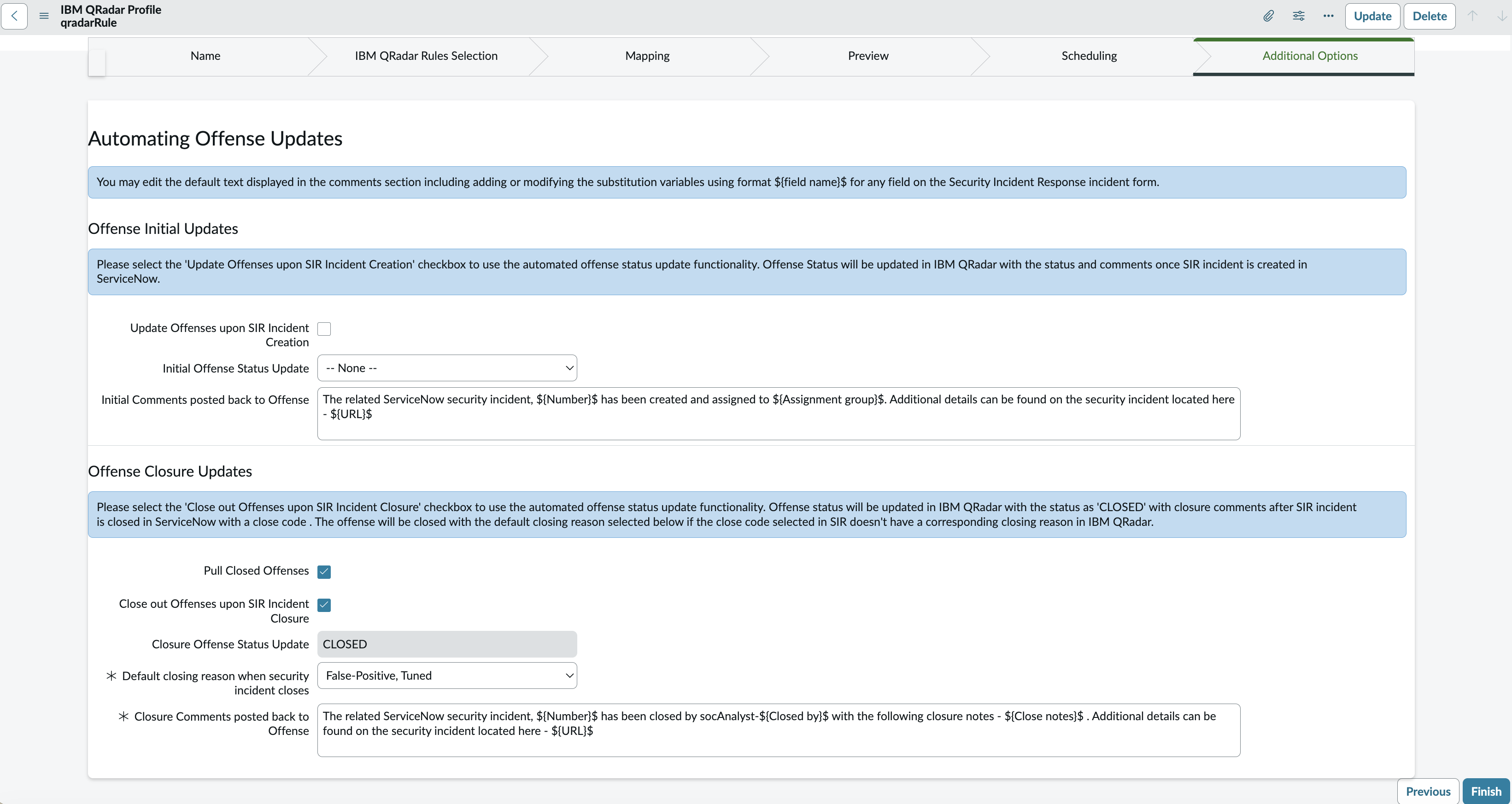Open IBM QRadar Rules Selection step
This screenshot has height=804, width=1512.
click(x=426, y=56)
